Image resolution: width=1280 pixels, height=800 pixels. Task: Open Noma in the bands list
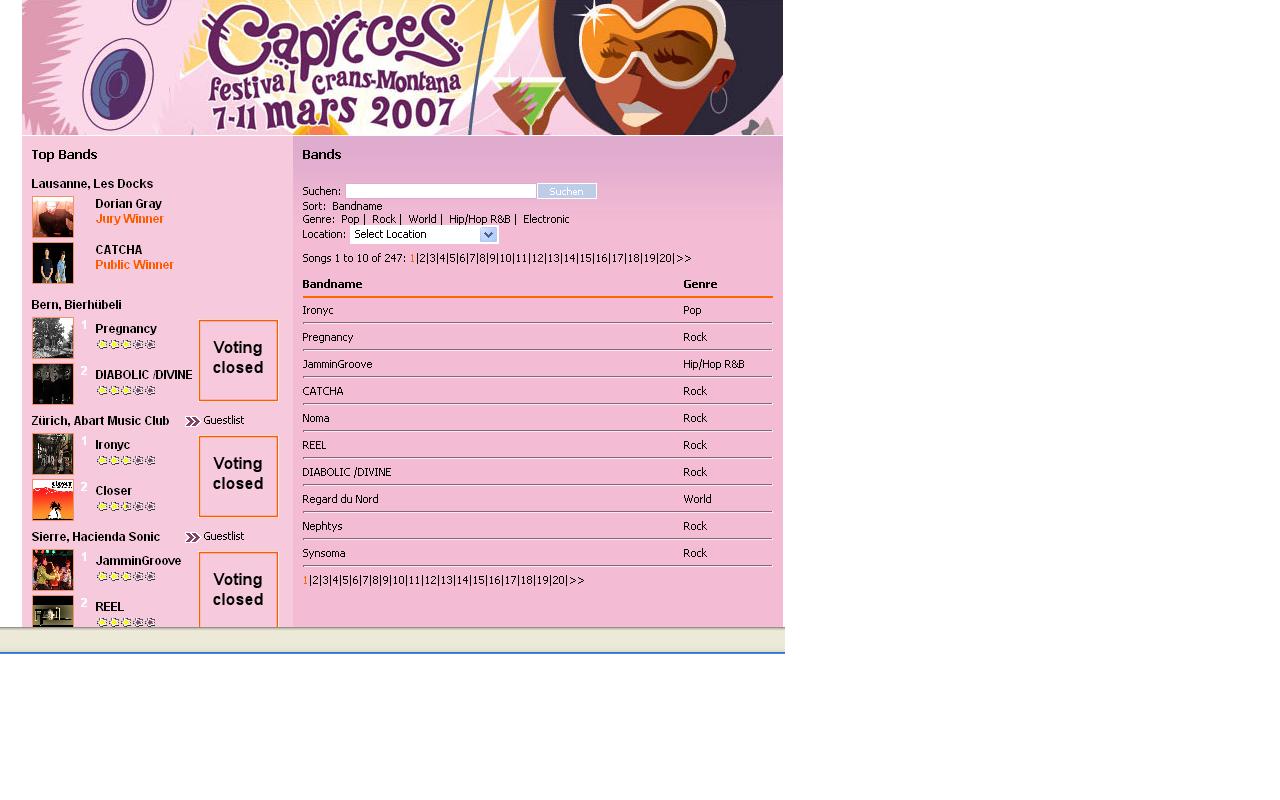(x=316, y=418)
